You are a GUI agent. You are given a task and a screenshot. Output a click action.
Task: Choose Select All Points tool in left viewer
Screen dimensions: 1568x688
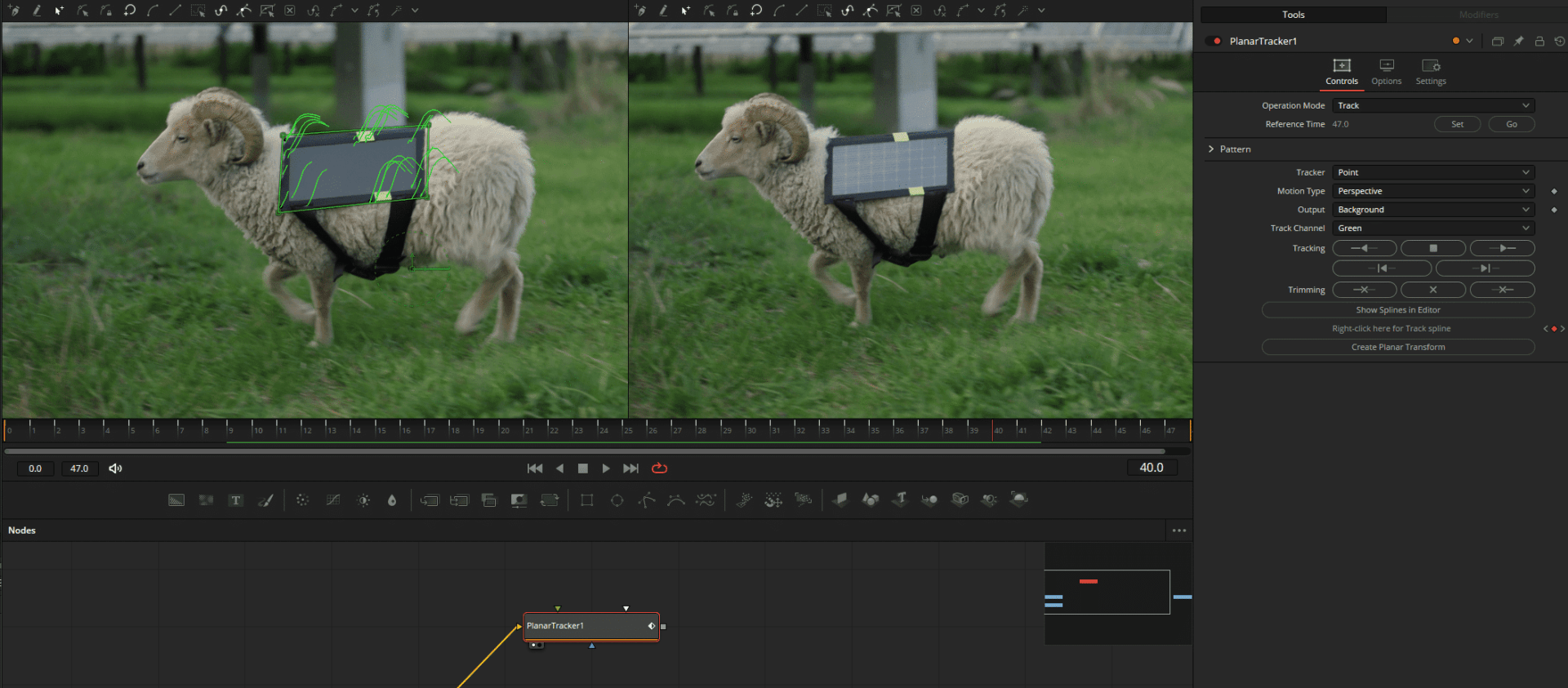198,11
